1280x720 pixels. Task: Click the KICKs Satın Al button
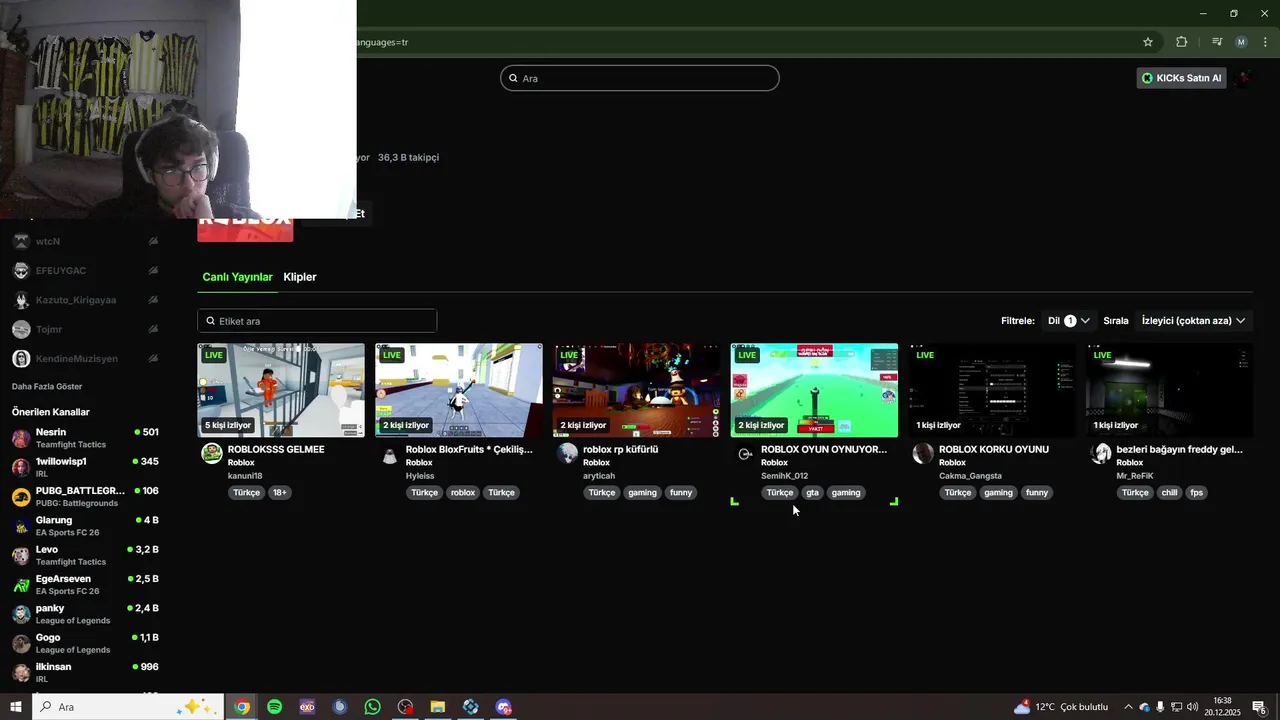click(x=1181, y=78)
